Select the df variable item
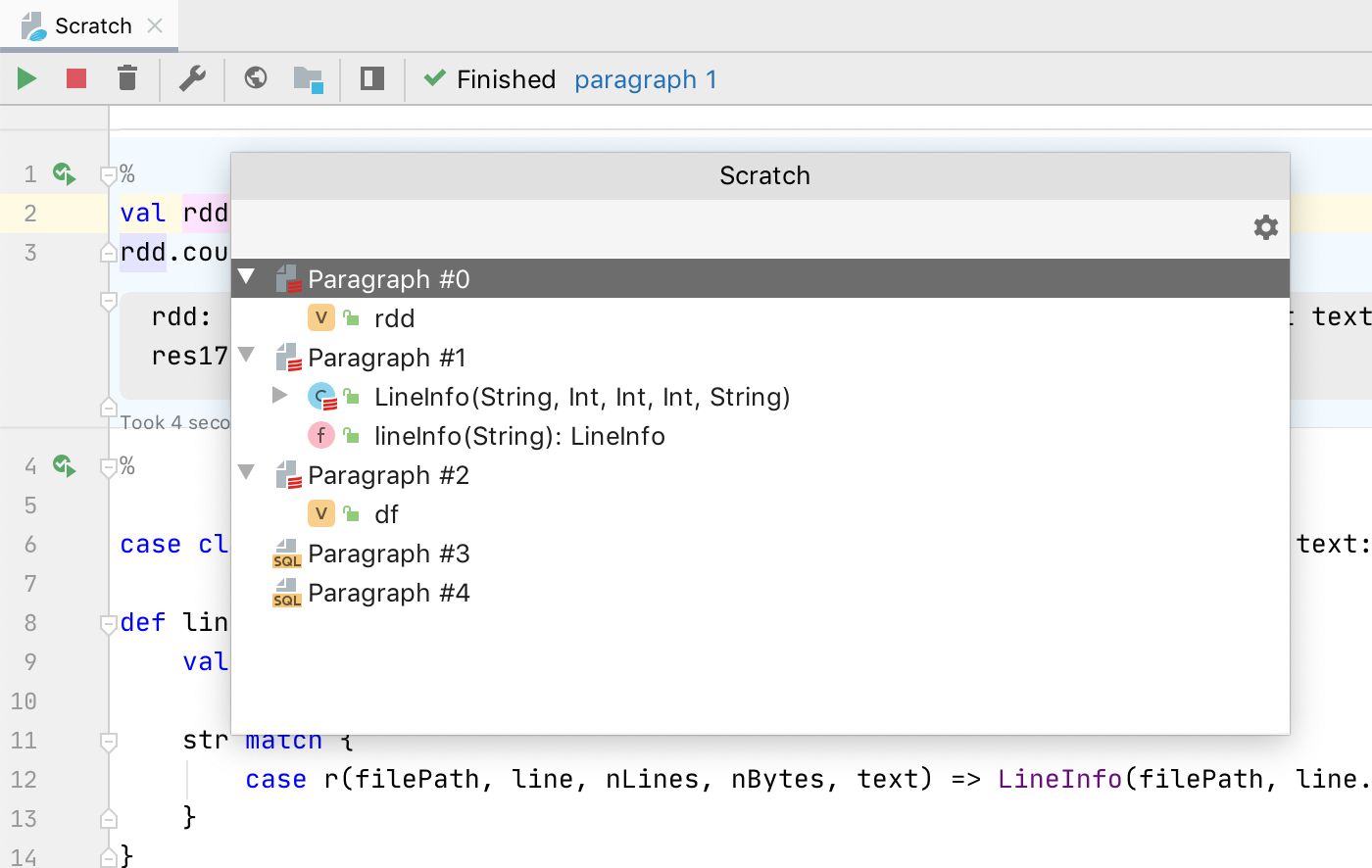Image resolution: width=1372 pixels, height=868 pixels. [386, 514]
